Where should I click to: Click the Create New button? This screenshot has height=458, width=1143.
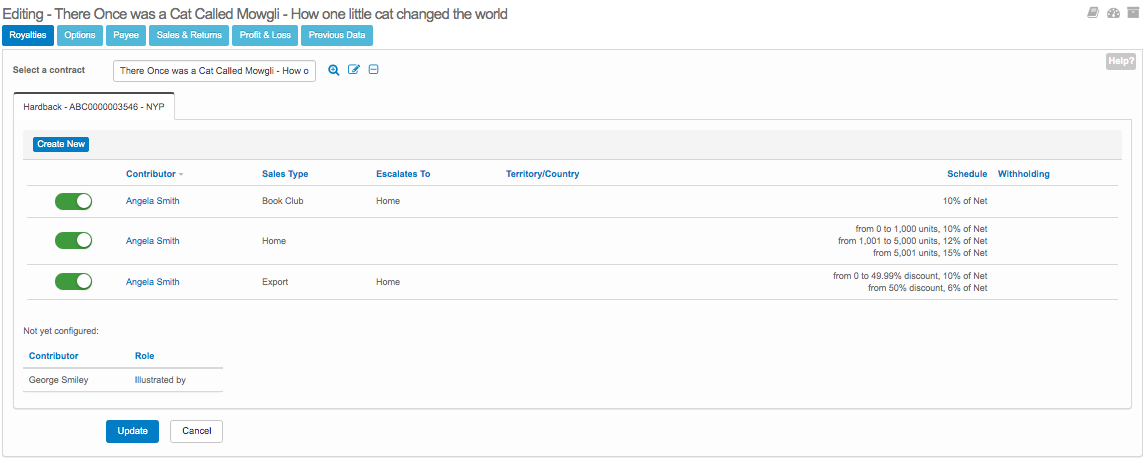click(x=61, y=144)
